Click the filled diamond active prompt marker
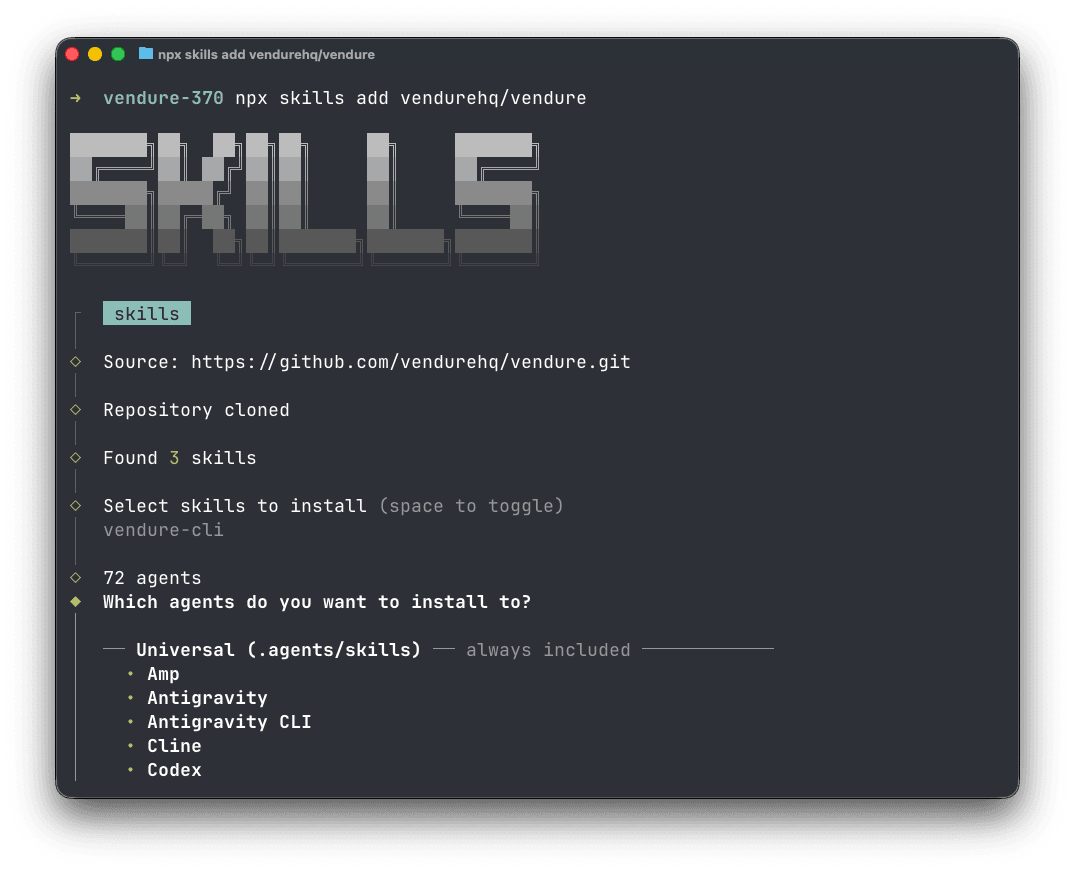The height and width of the screenshot is (872, 1075). (75, 601)
